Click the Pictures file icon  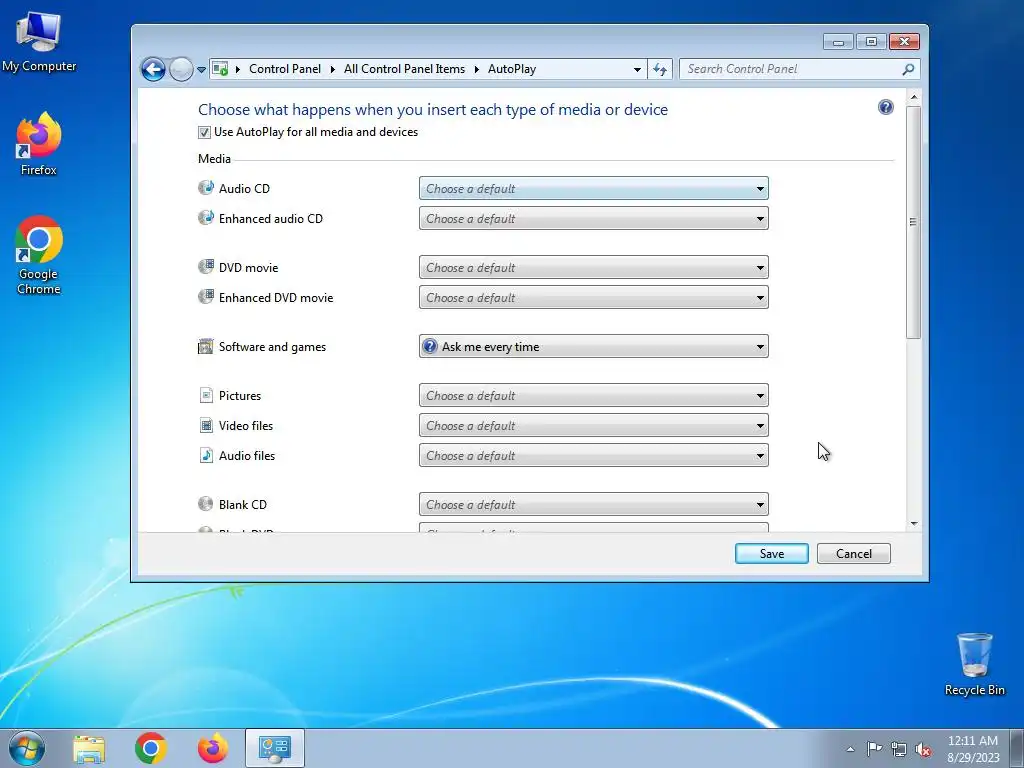click(x=206, y=395)
